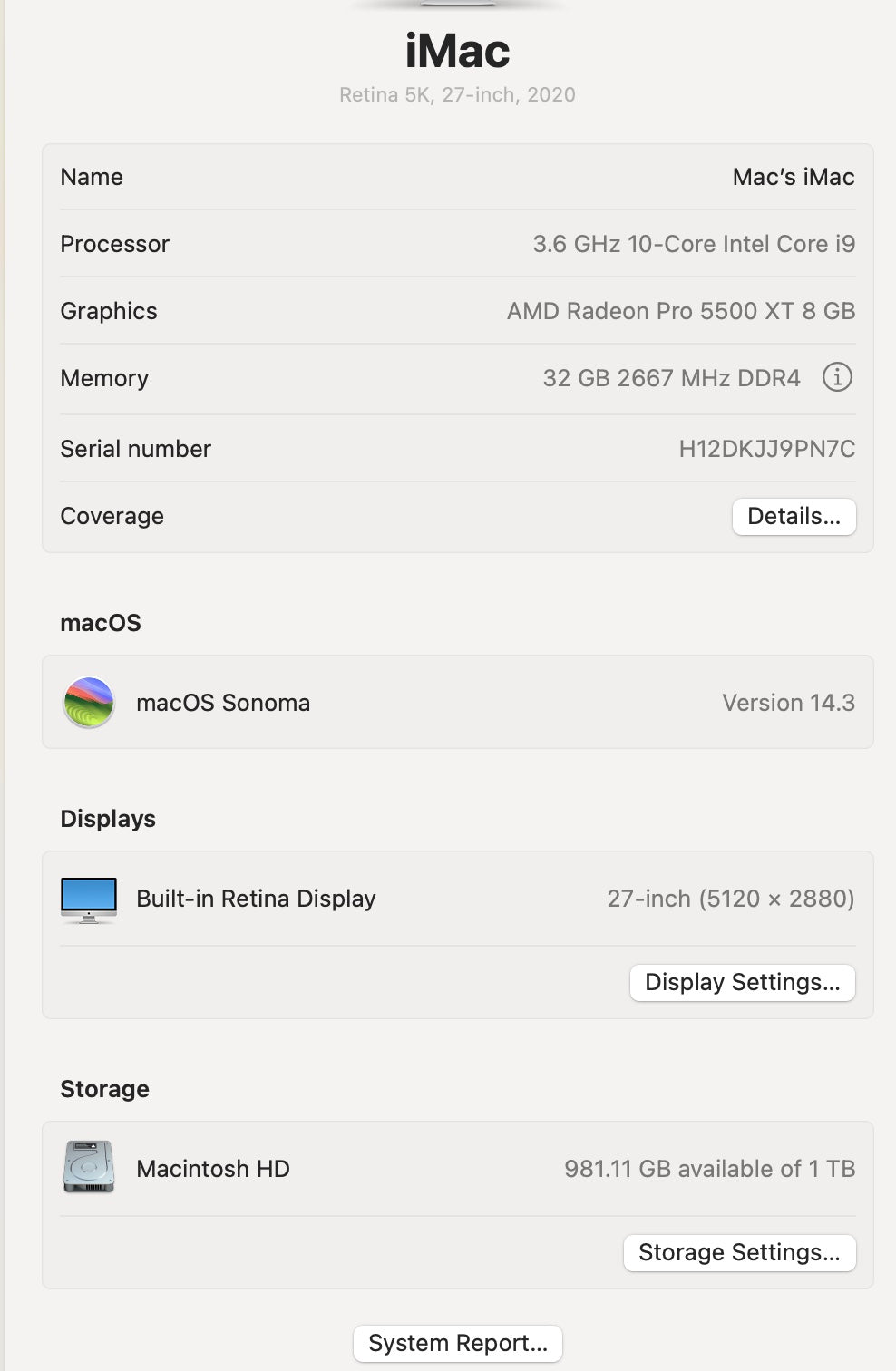The width and height of the screenshot is (896, 1371).
Task: Select the Macintosh HD label
Action: 213,1169
